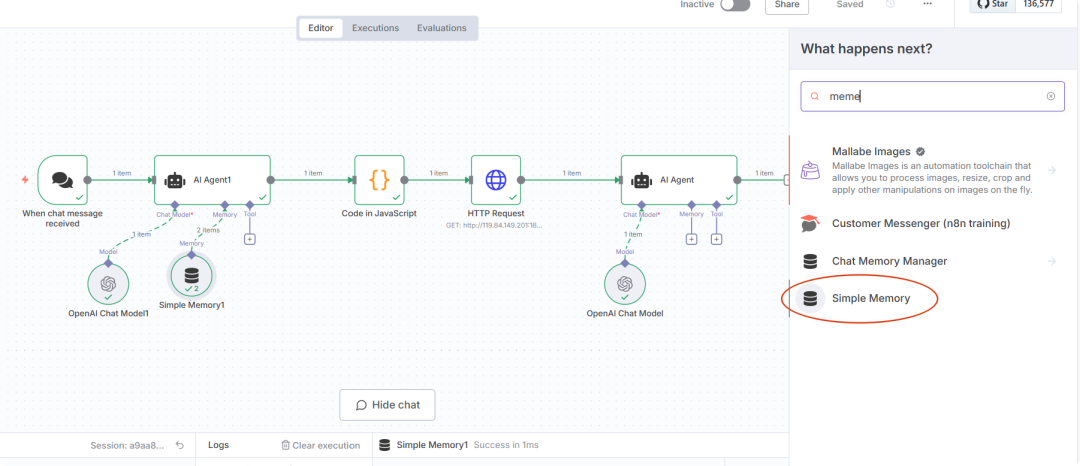Select the OpenAI Chat Model node
The width and height of the screenshot is (1080, 466).
pyautogui.click(x=625, y=284)
